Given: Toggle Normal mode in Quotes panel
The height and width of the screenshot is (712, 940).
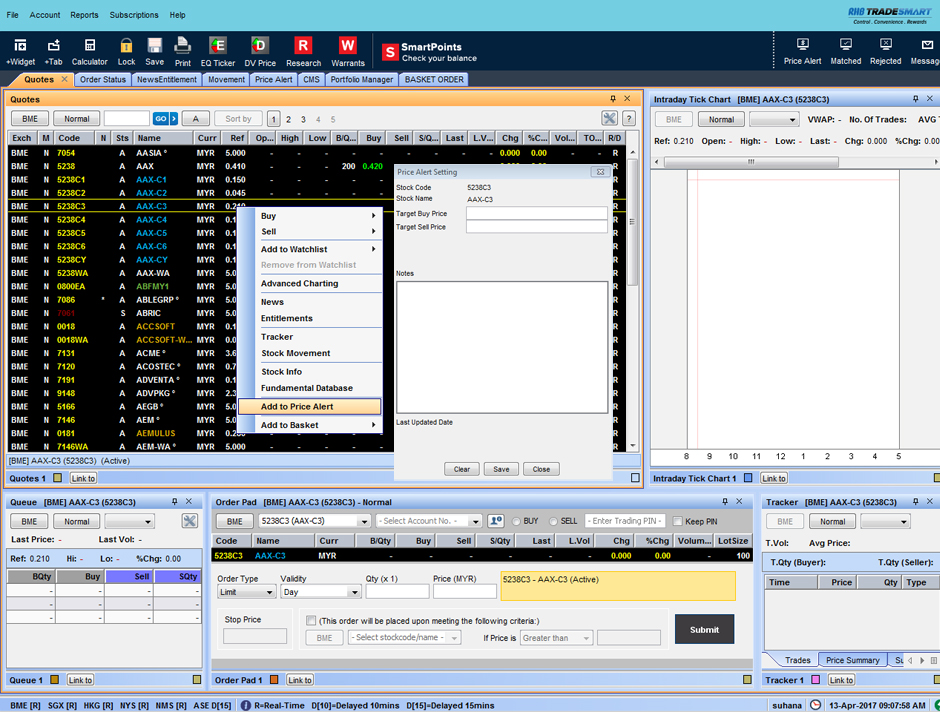Looking at the screenshot, I should coord(77,119).
